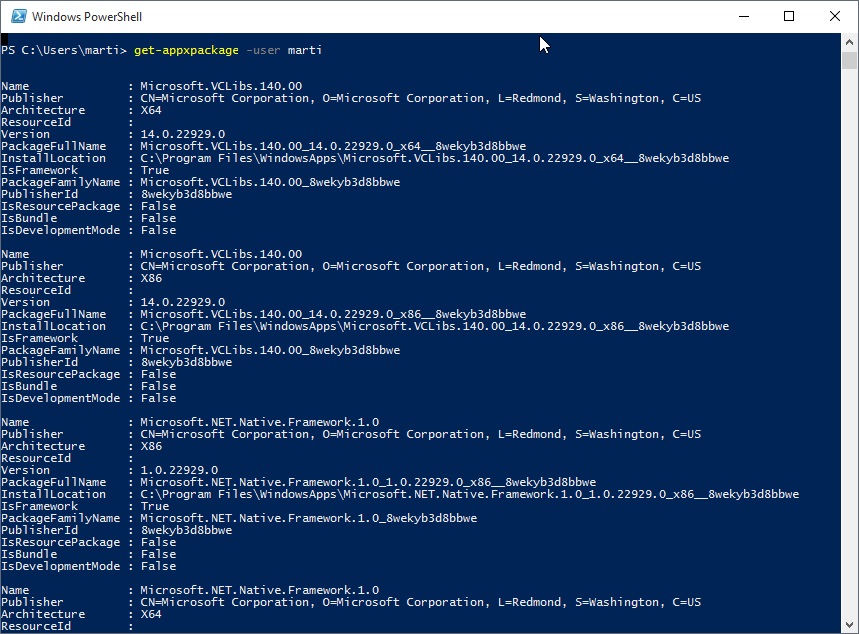Minimize the Windows PowerShell window

pos(743,16)
